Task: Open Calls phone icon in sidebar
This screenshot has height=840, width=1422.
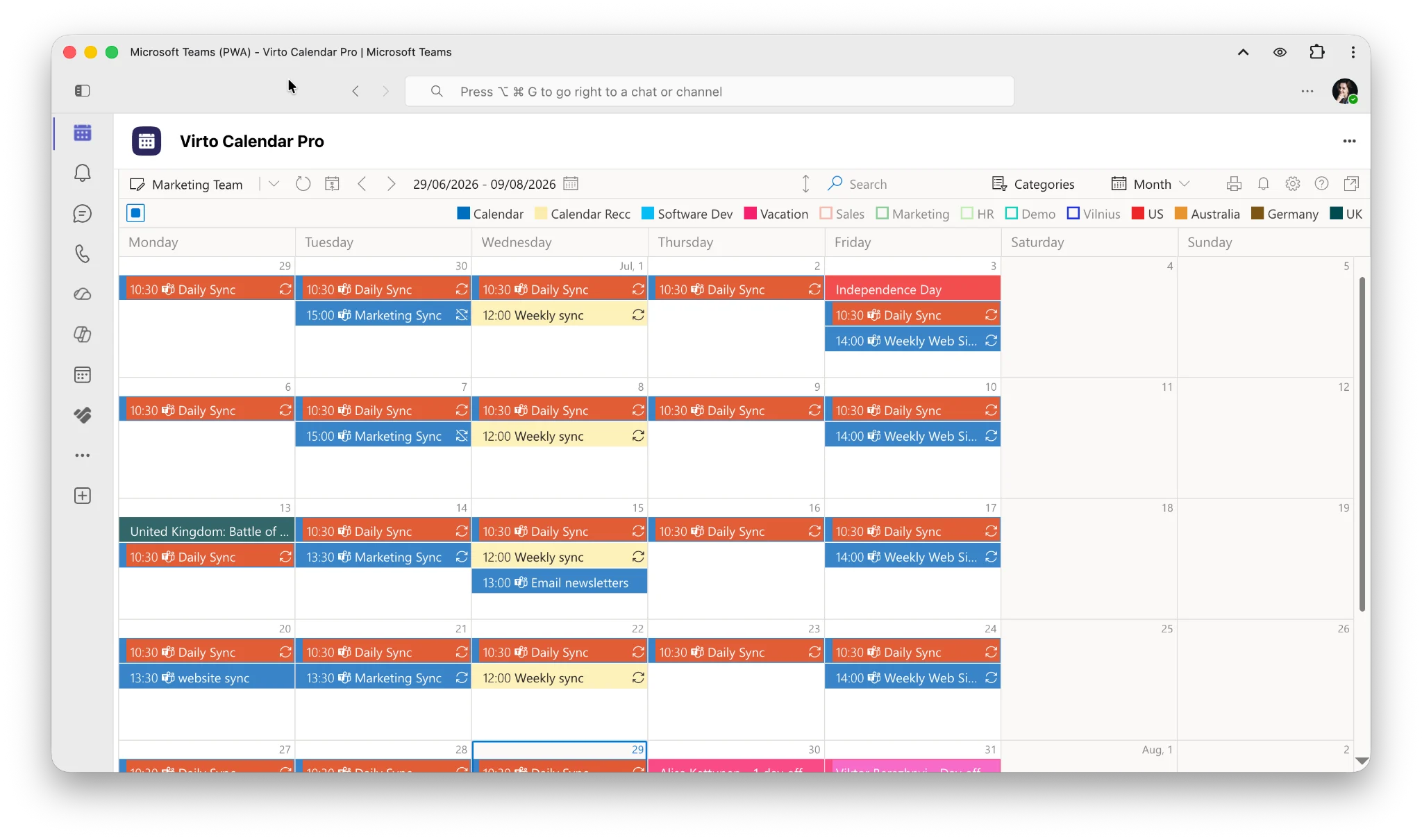Action: click(x=83, y=253)
